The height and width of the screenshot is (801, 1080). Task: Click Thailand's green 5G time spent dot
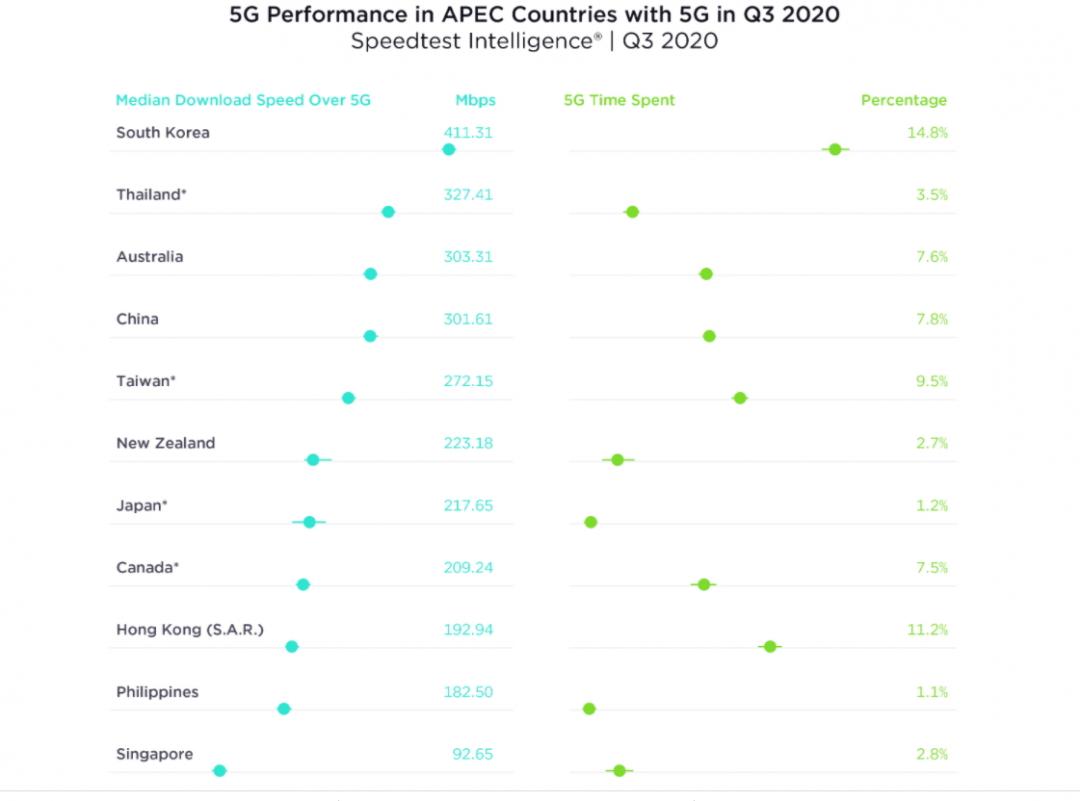point(632,212)
